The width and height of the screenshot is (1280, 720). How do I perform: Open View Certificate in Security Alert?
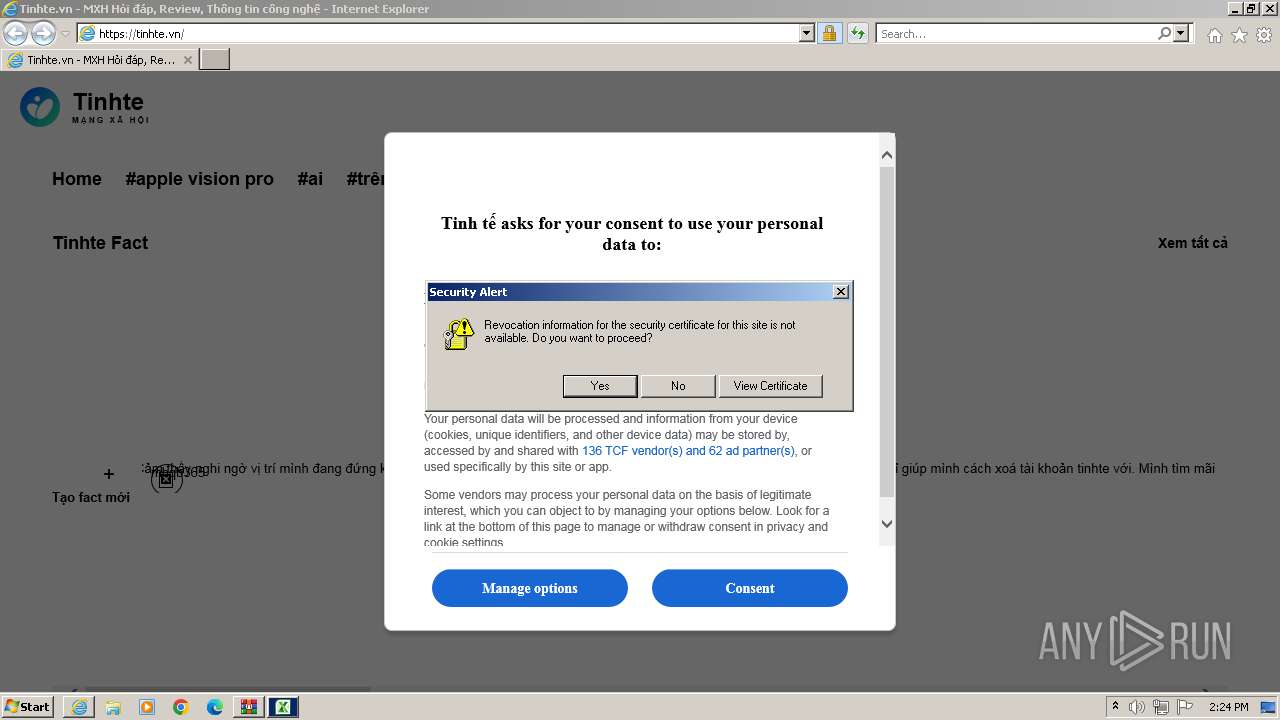click(770, 386)
